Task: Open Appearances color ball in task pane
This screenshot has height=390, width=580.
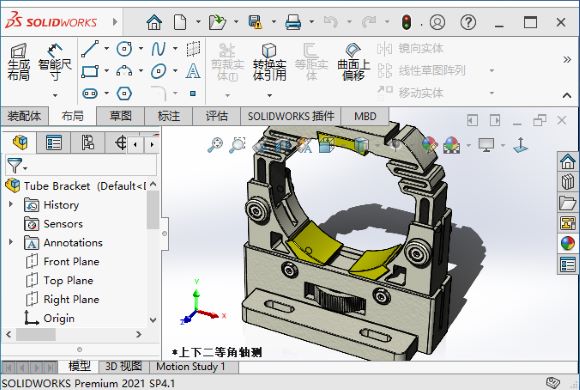Action: coord(568,243)
